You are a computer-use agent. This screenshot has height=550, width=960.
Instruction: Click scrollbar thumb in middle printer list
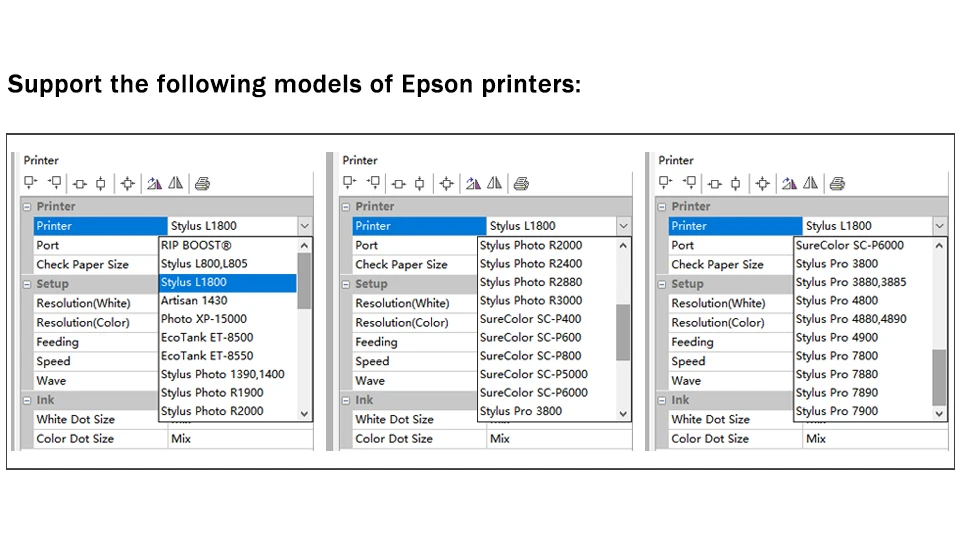(623, 332)
